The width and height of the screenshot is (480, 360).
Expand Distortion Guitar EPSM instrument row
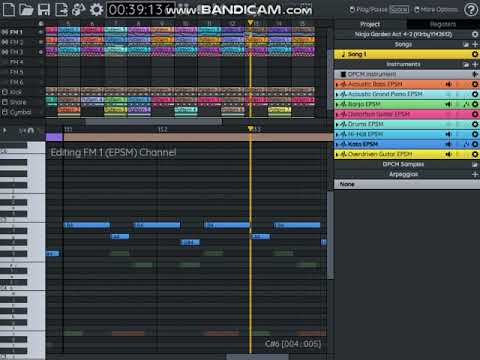click(337, 115)
